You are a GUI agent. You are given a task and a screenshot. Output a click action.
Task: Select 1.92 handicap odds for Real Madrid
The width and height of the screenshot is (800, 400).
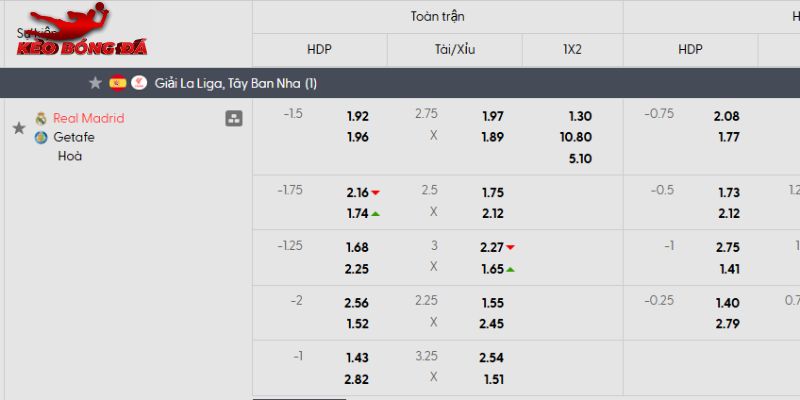357,116
